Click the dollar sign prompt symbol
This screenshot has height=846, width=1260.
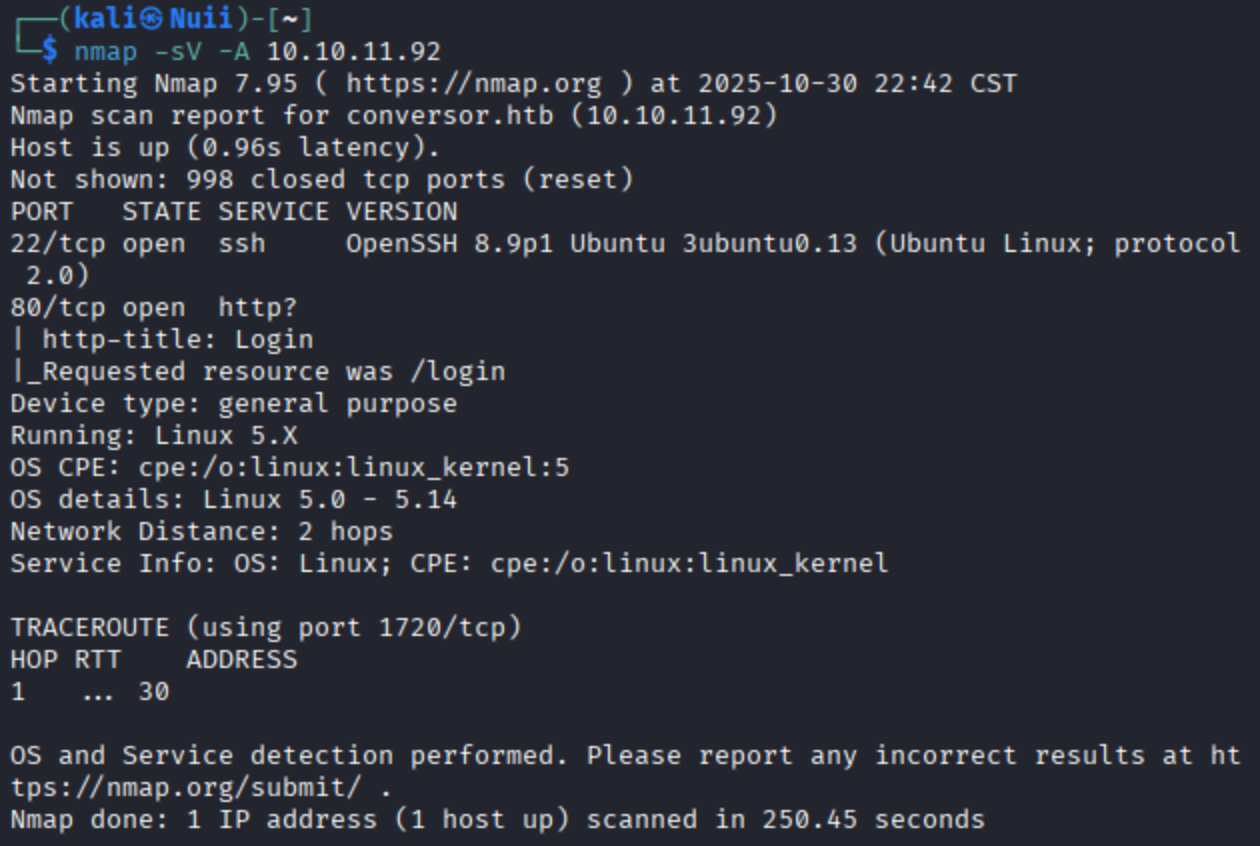tap(49, 51)
